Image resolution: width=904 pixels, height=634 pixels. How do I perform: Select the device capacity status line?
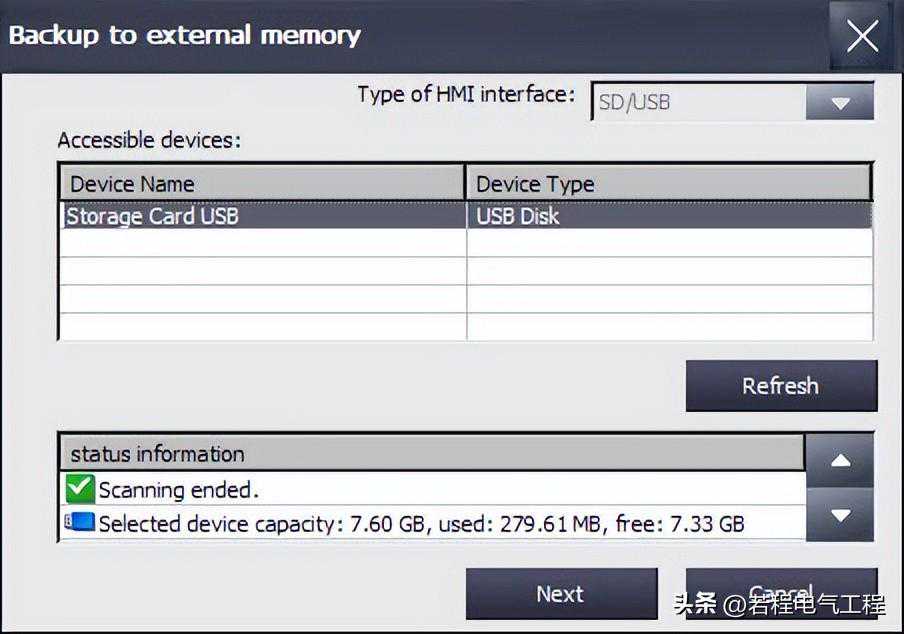421,523
